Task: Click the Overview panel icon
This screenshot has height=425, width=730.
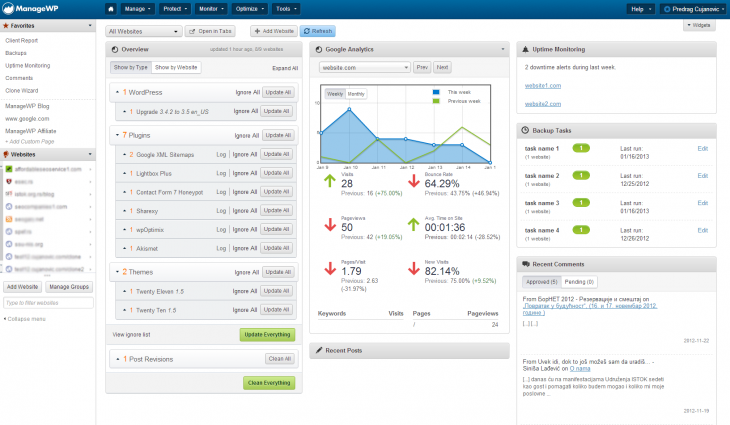Action: coord(115,49)
